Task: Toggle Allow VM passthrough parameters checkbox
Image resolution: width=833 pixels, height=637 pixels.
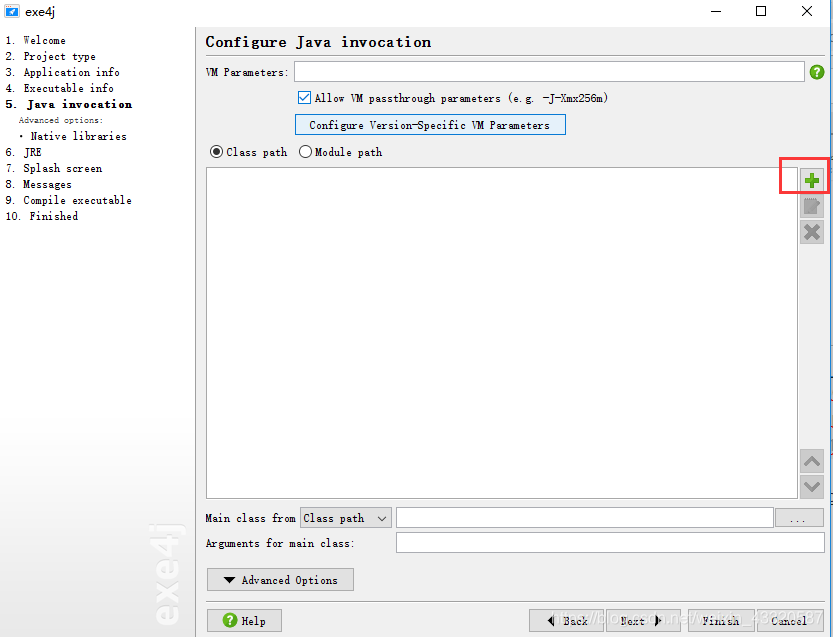Action: [x=304, y=98]
